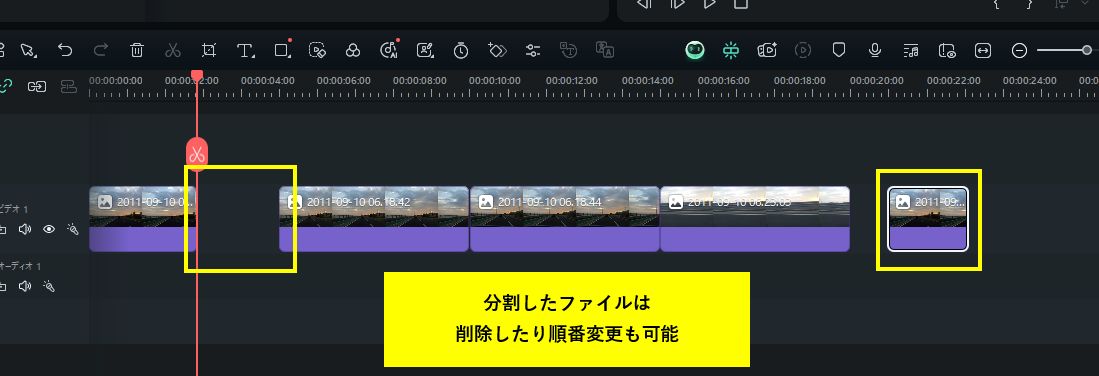This screenshot has width=1099, height=376.
Task: Open color correction three-circles icon
Action: [353, 50]
